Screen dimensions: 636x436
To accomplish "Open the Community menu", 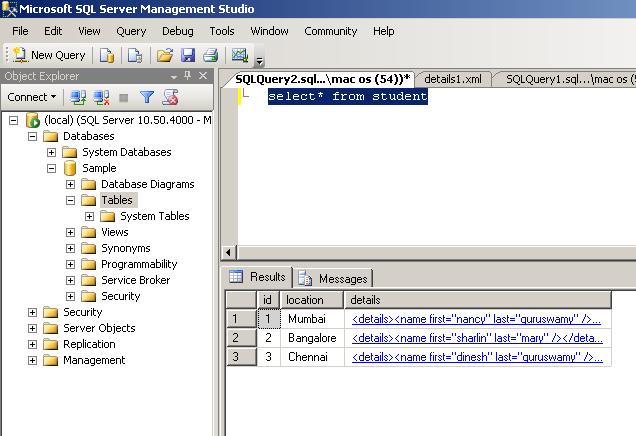I will 331,31.
